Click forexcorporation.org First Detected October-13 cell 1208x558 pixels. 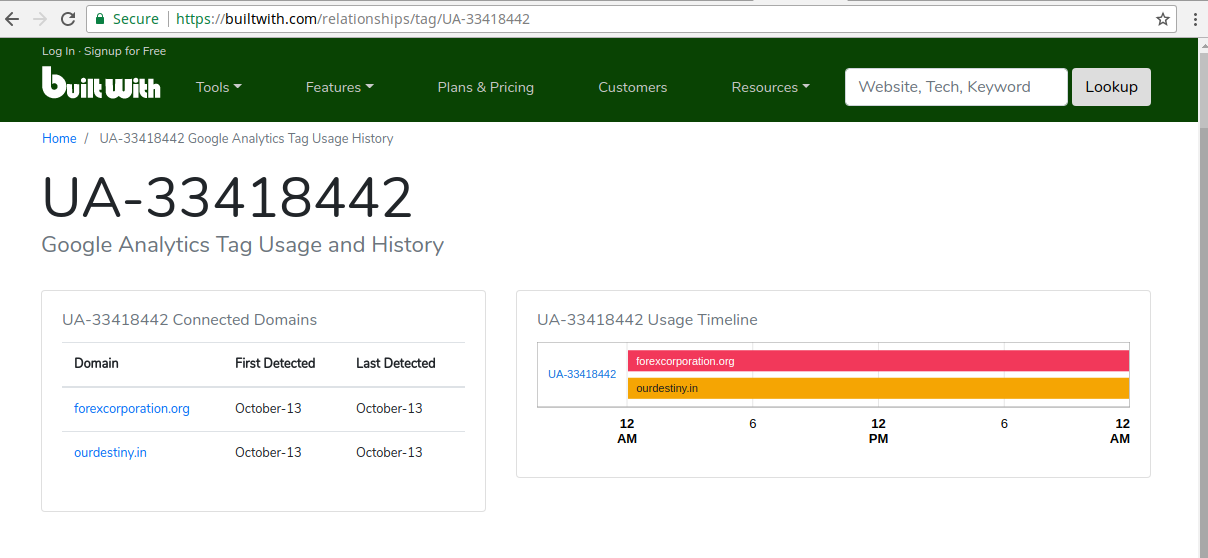pyautogui.click(x=268, y=408)
